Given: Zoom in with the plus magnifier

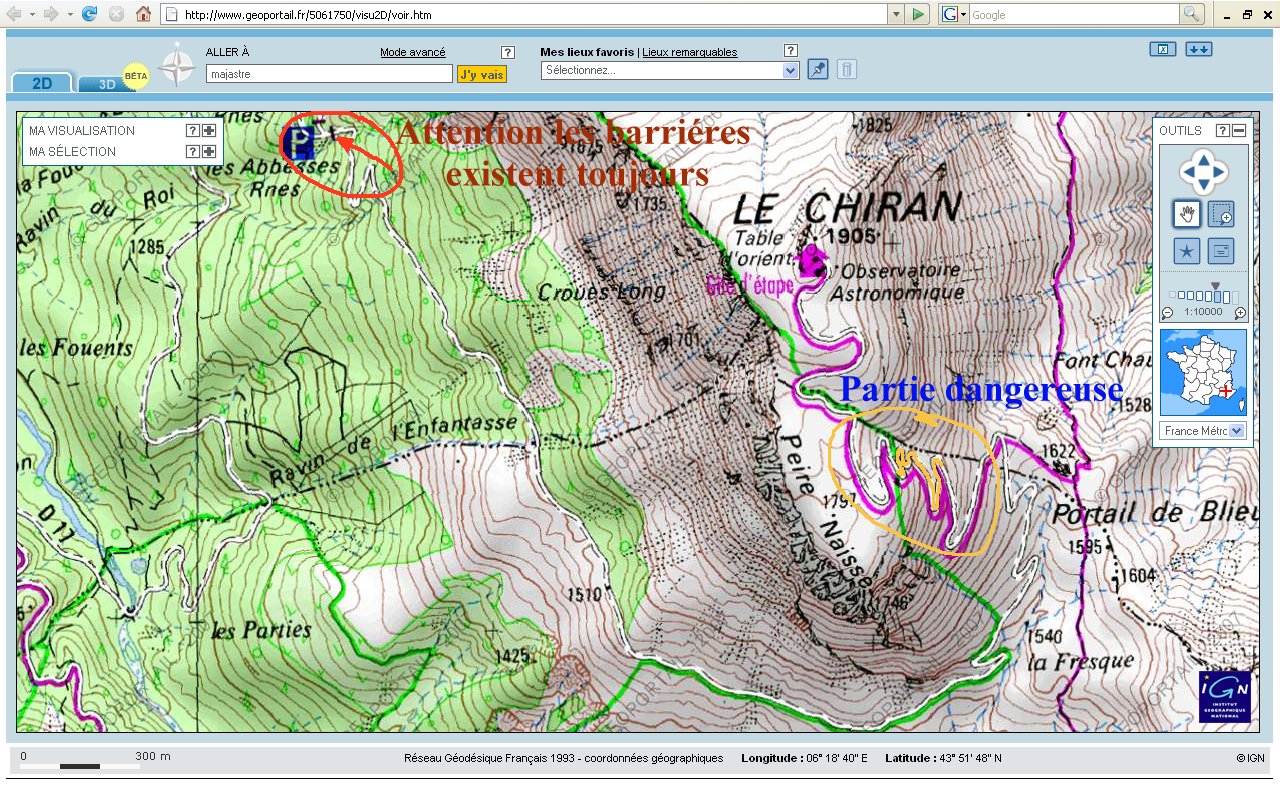Looking at the screenshot, I should pos(1240,313).
